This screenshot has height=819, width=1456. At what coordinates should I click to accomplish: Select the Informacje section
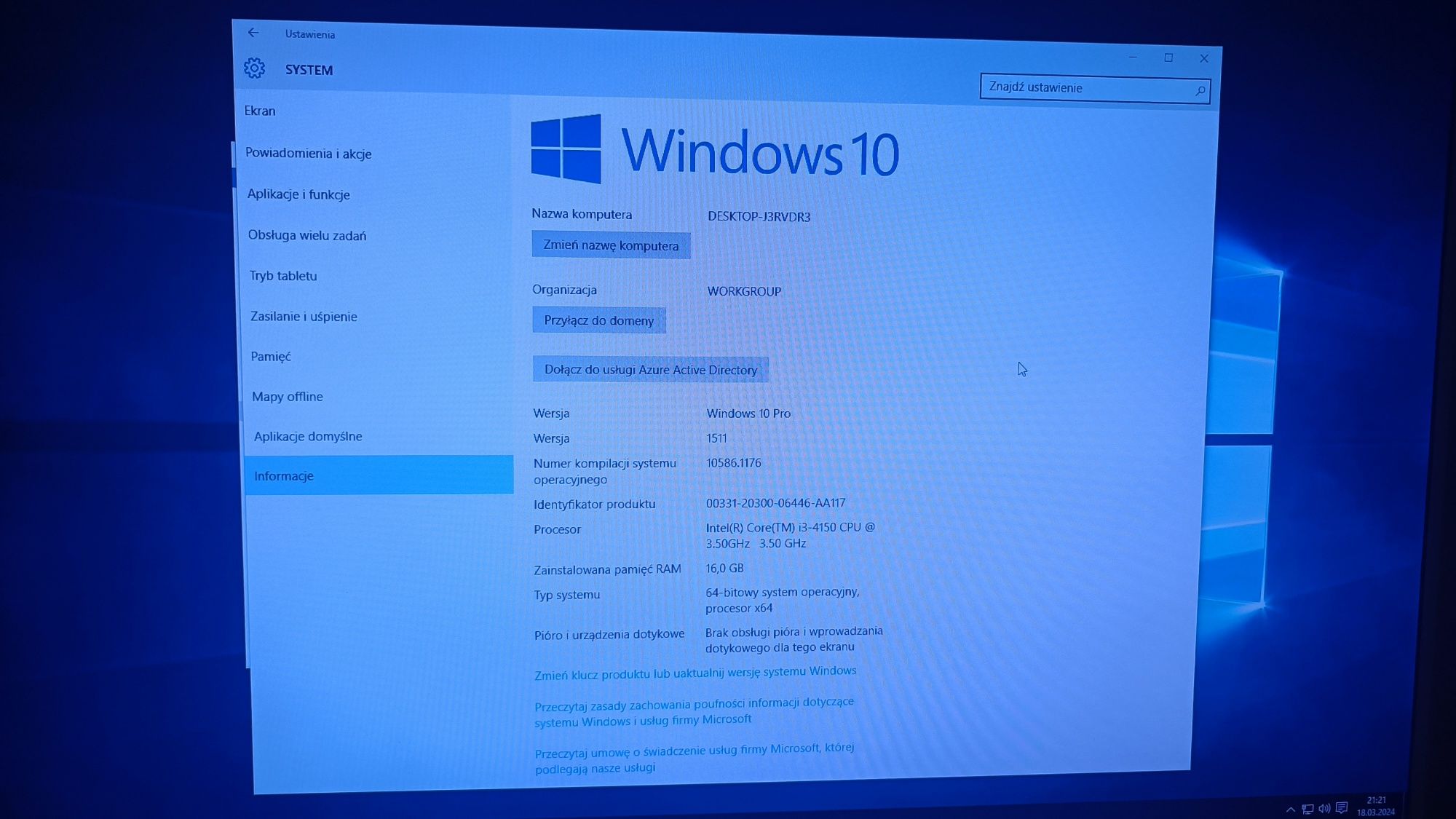pyautogui.click(x=379, y=475)
